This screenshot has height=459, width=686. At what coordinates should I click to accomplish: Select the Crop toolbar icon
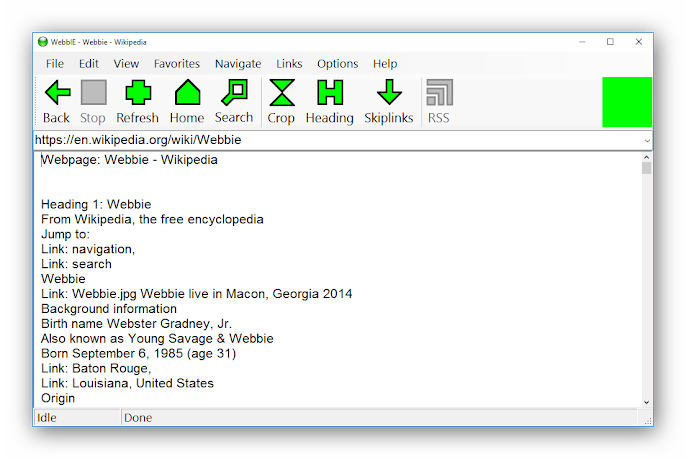pyautogui.click(x=282, y=92)
